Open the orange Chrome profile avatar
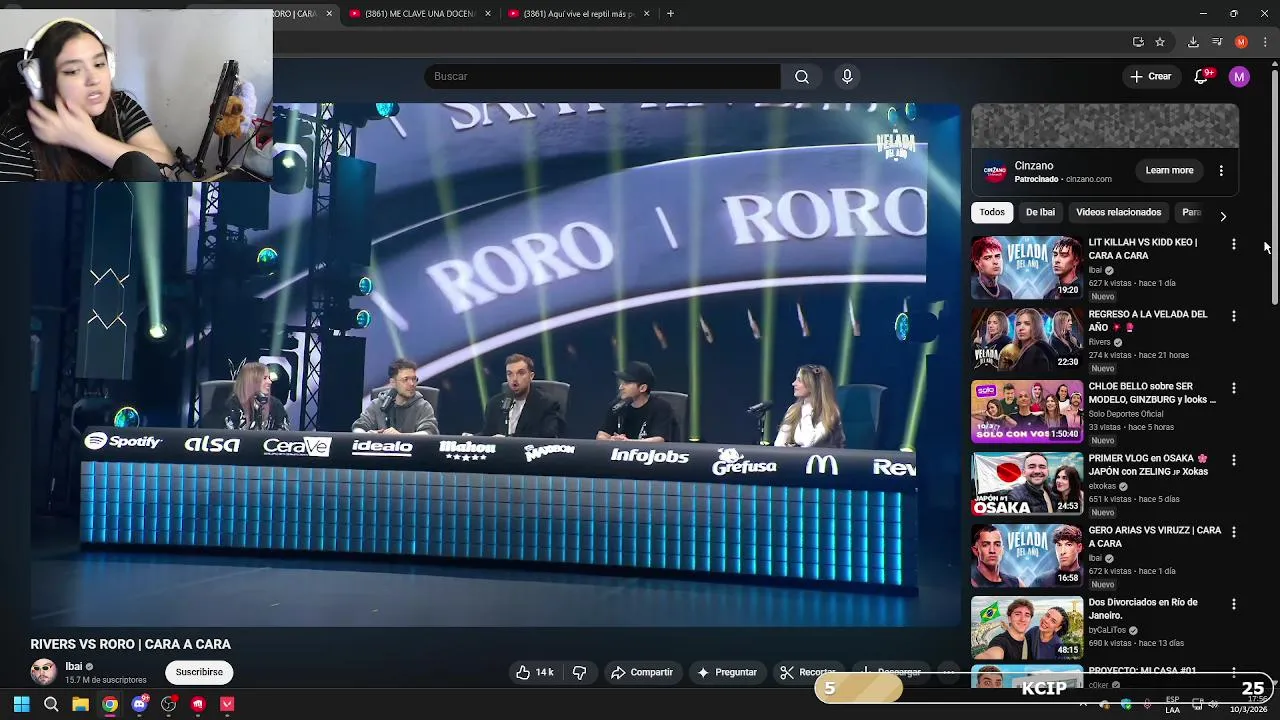This screenshot has width=1280, height=720. pos(1241,42)
